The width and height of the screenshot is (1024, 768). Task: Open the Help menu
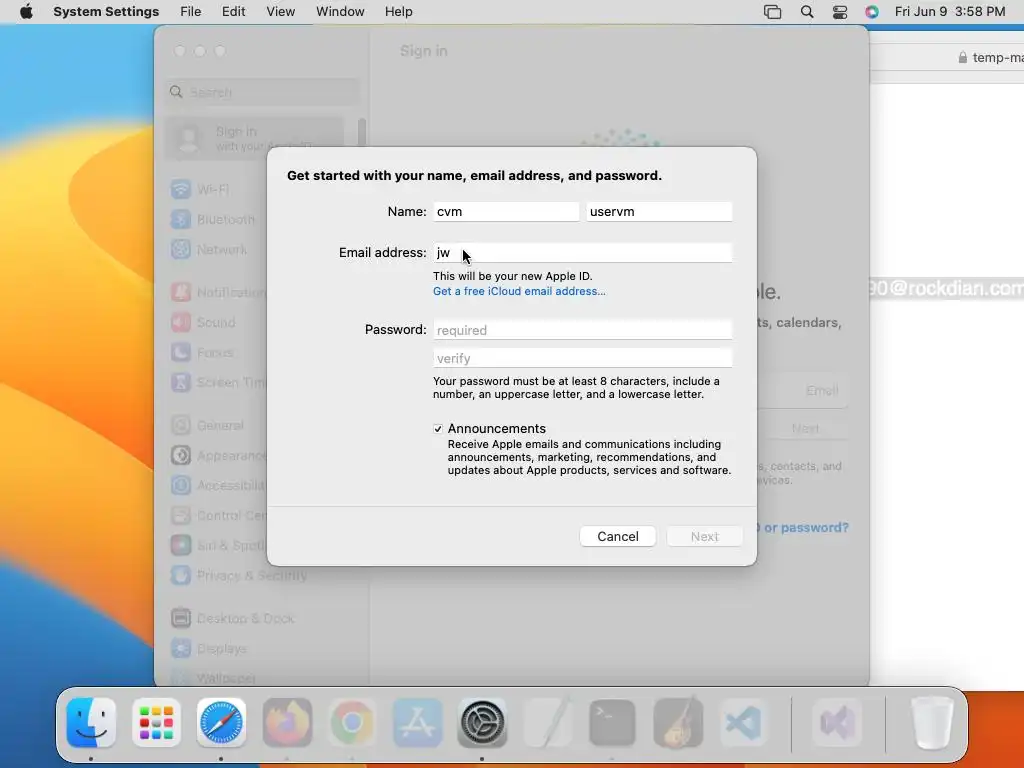point(398,12)
